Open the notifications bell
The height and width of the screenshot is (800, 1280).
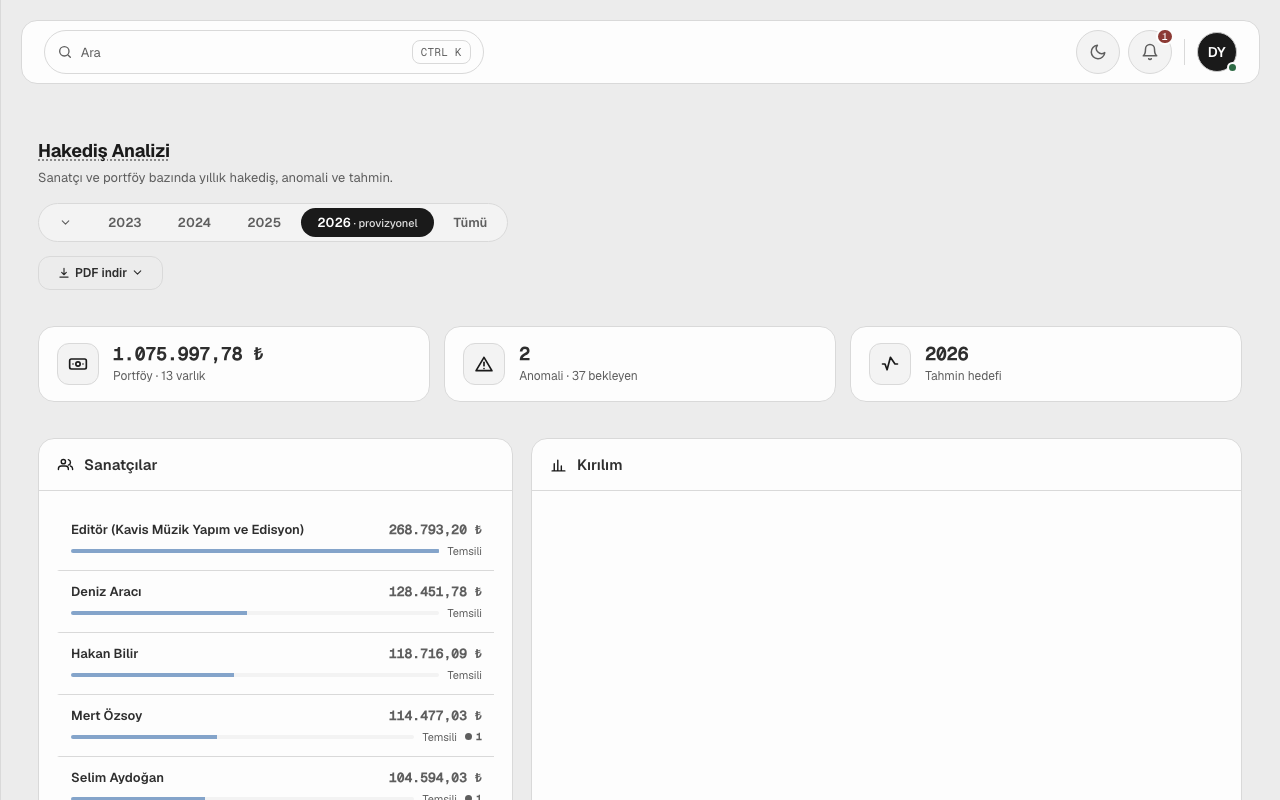[1150, 52]
